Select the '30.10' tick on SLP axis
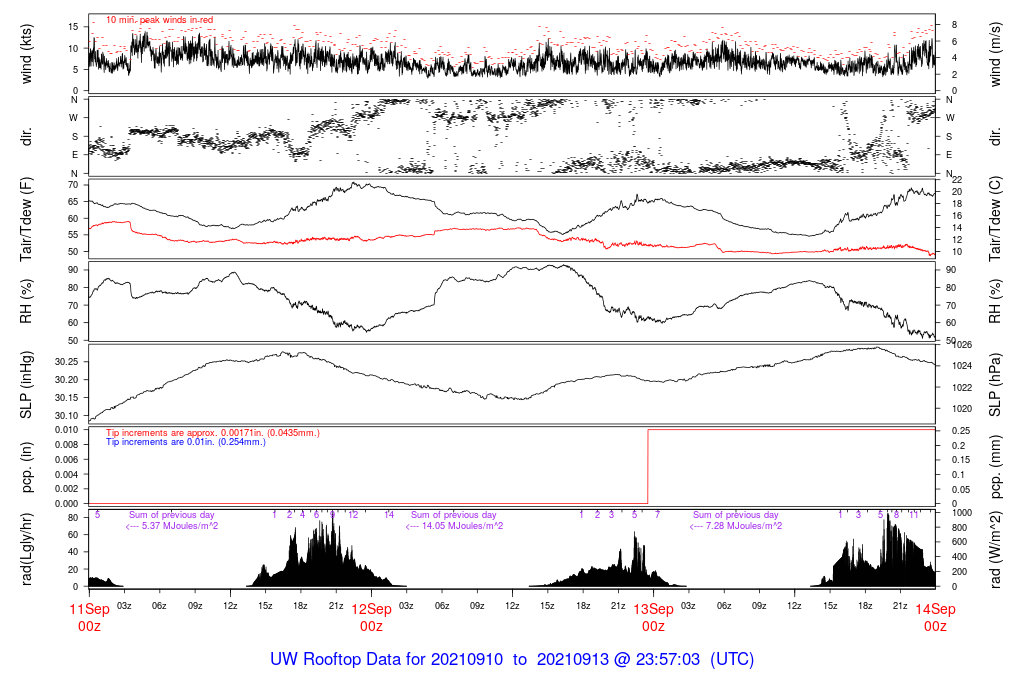Image resolution: width=1024 pixels, height=700 pixels. pos(67,416)
